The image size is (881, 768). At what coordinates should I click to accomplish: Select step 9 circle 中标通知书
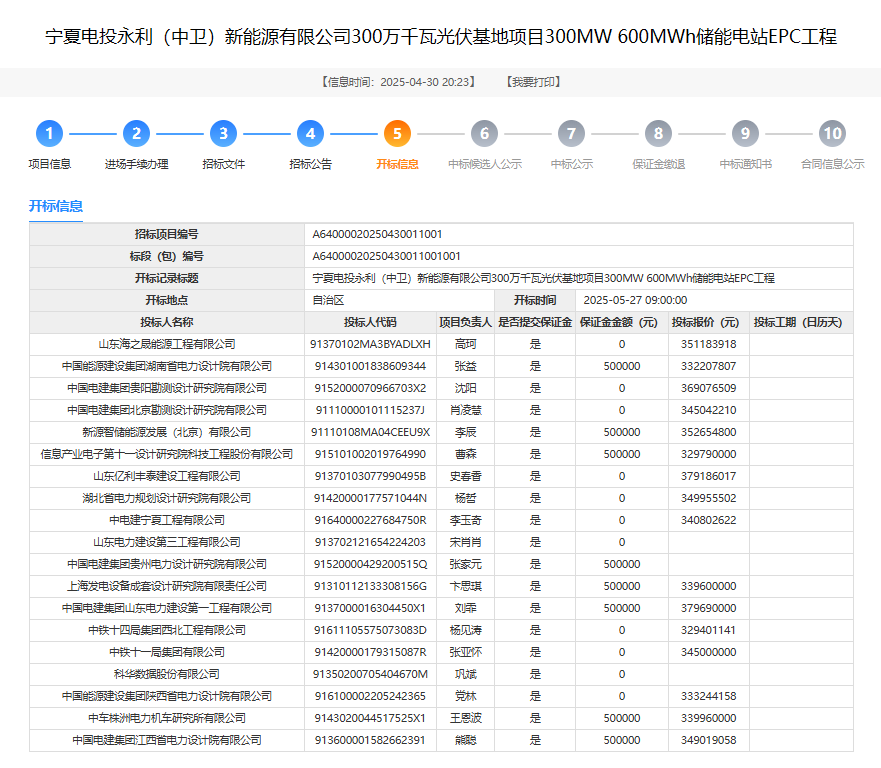point(746,134)
